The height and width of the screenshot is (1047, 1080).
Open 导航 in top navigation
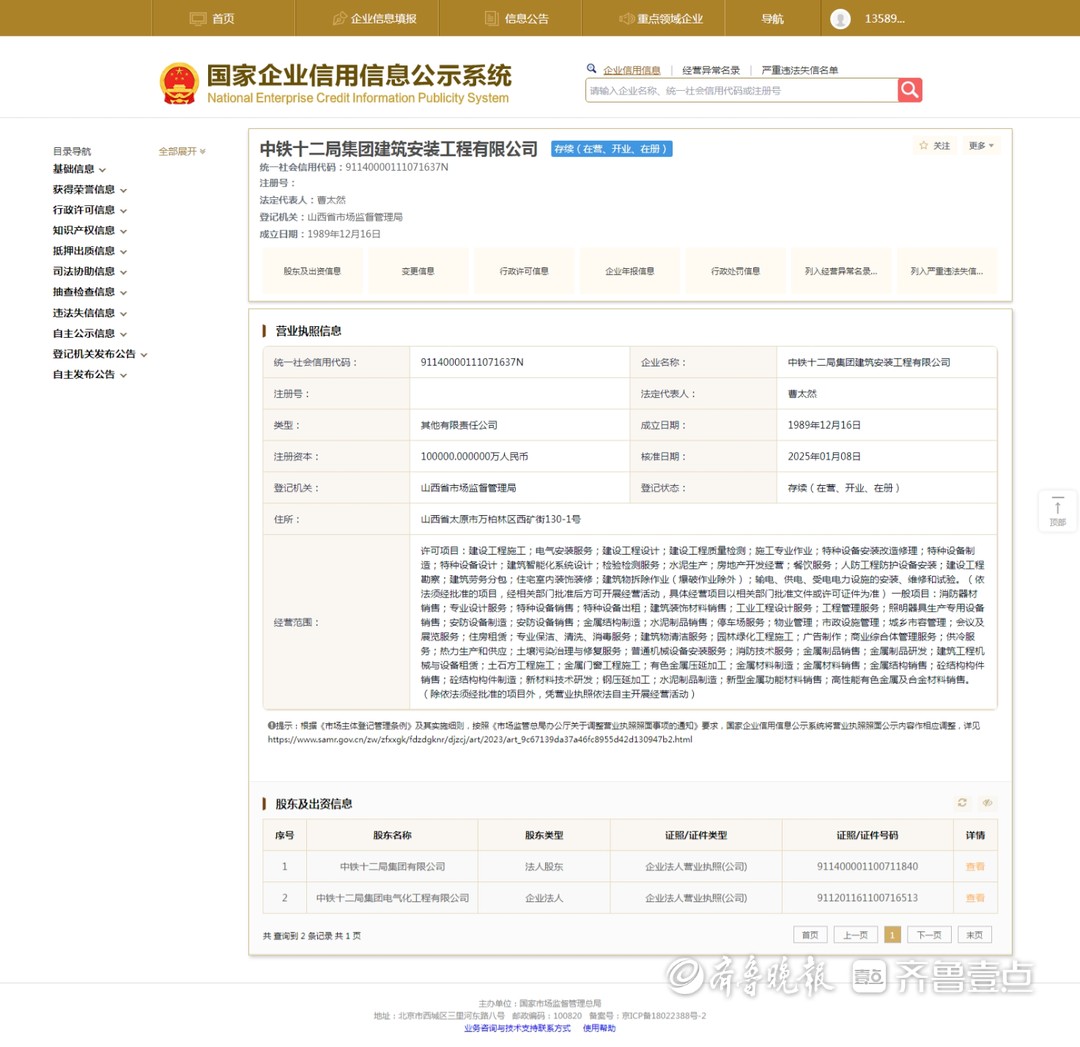(772, 19)
